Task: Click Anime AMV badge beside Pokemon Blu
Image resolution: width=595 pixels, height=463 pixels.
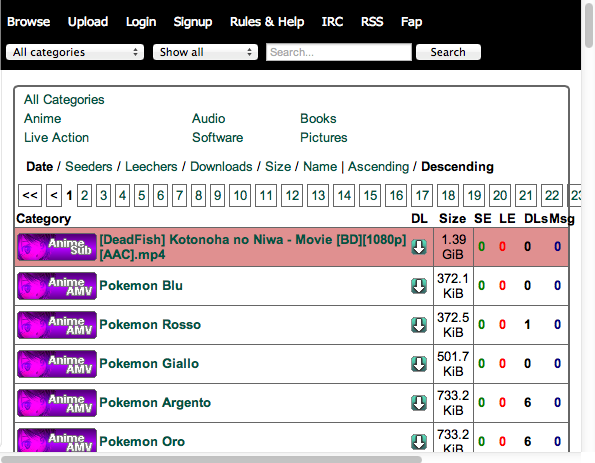Action: click(x=57, y=286)
